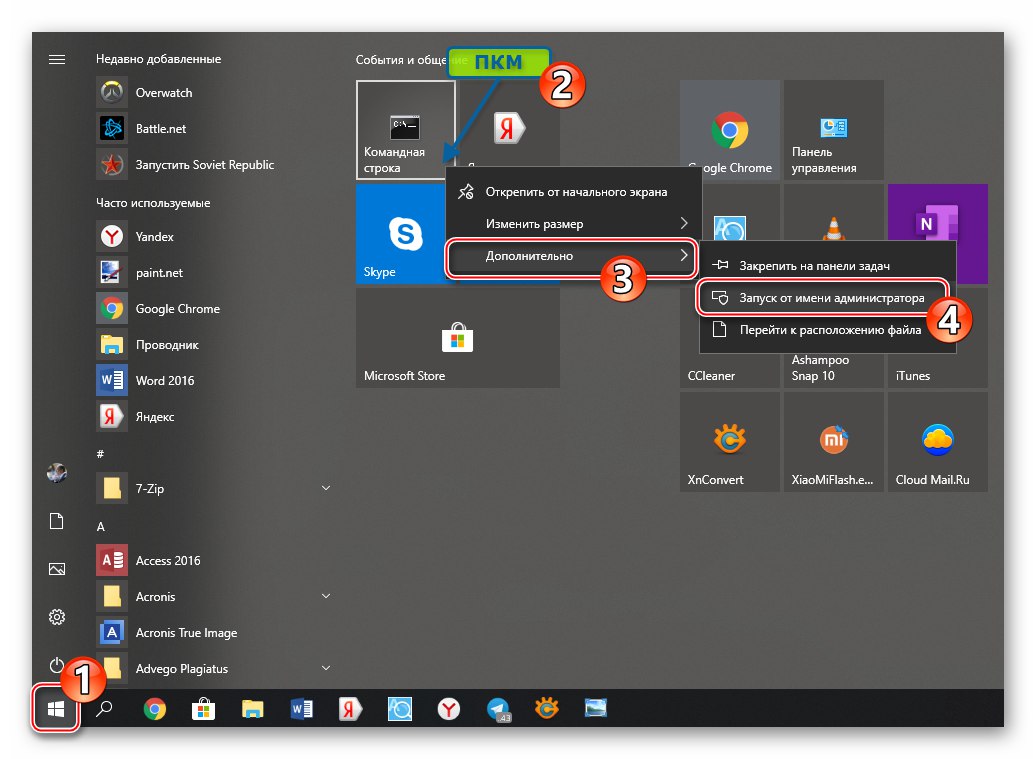
Task: Open the XnConvert tile
Action: point(729,441)
